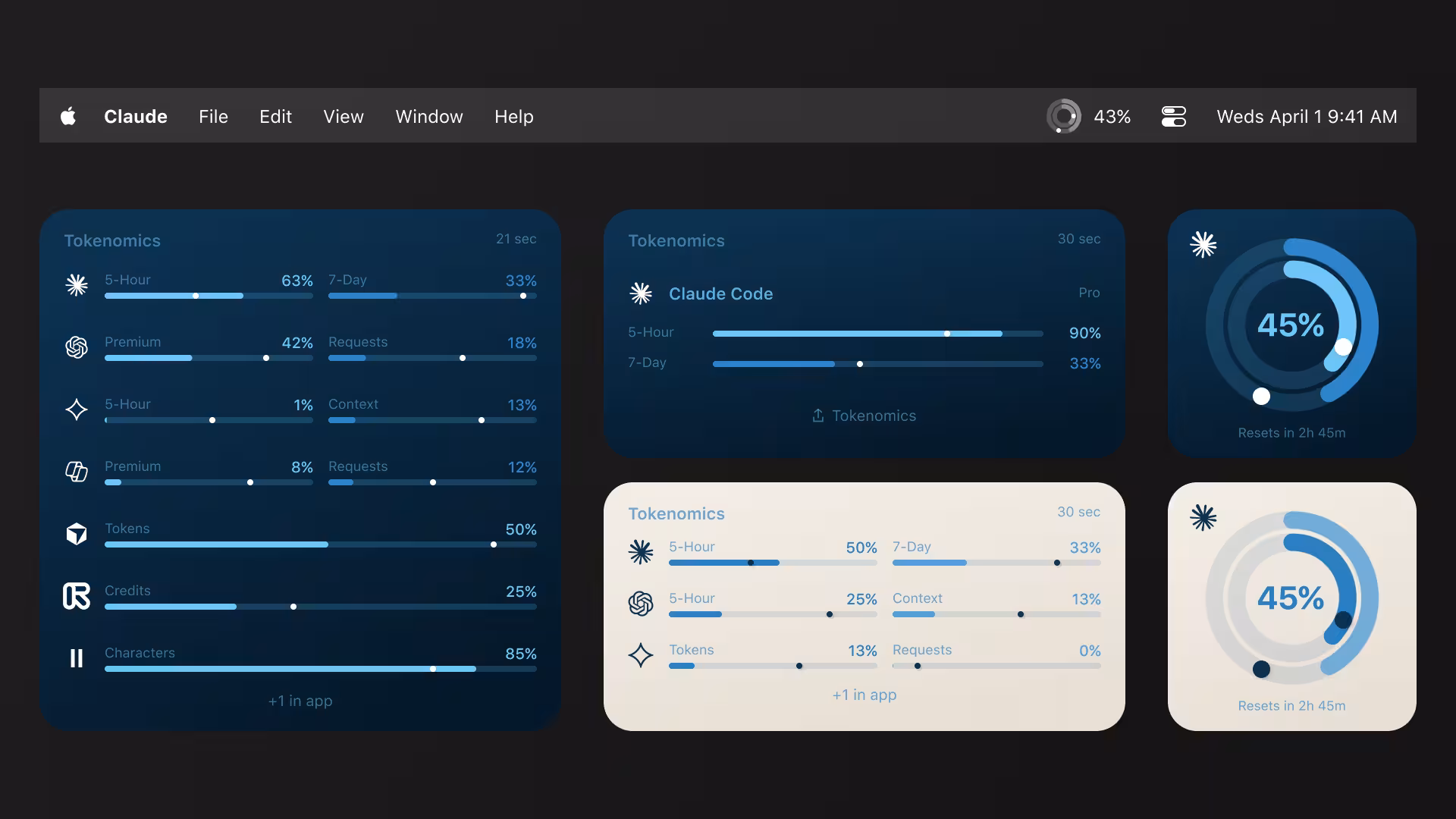The width and height of the screenshot is (1456, 819).
Task: Click the Tokens 50% usage bar
Action: tap(321, 544)
